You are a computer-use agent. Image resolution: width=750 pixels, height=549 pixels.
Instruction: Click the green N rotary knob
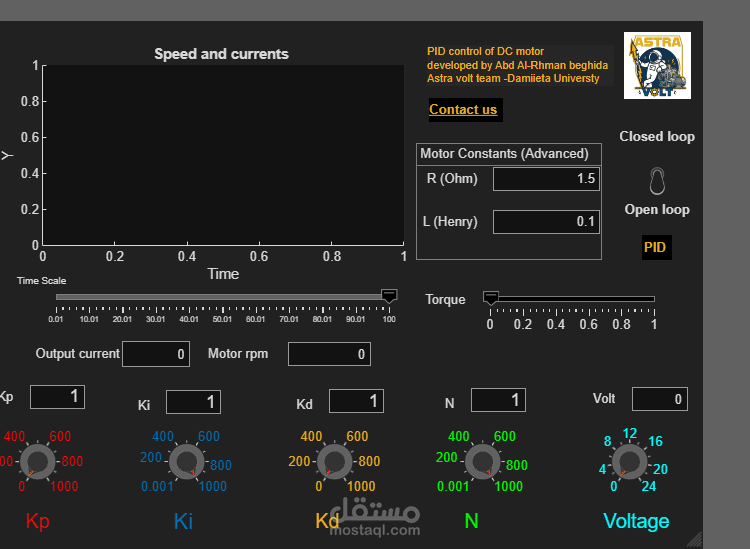pos(483,462)
